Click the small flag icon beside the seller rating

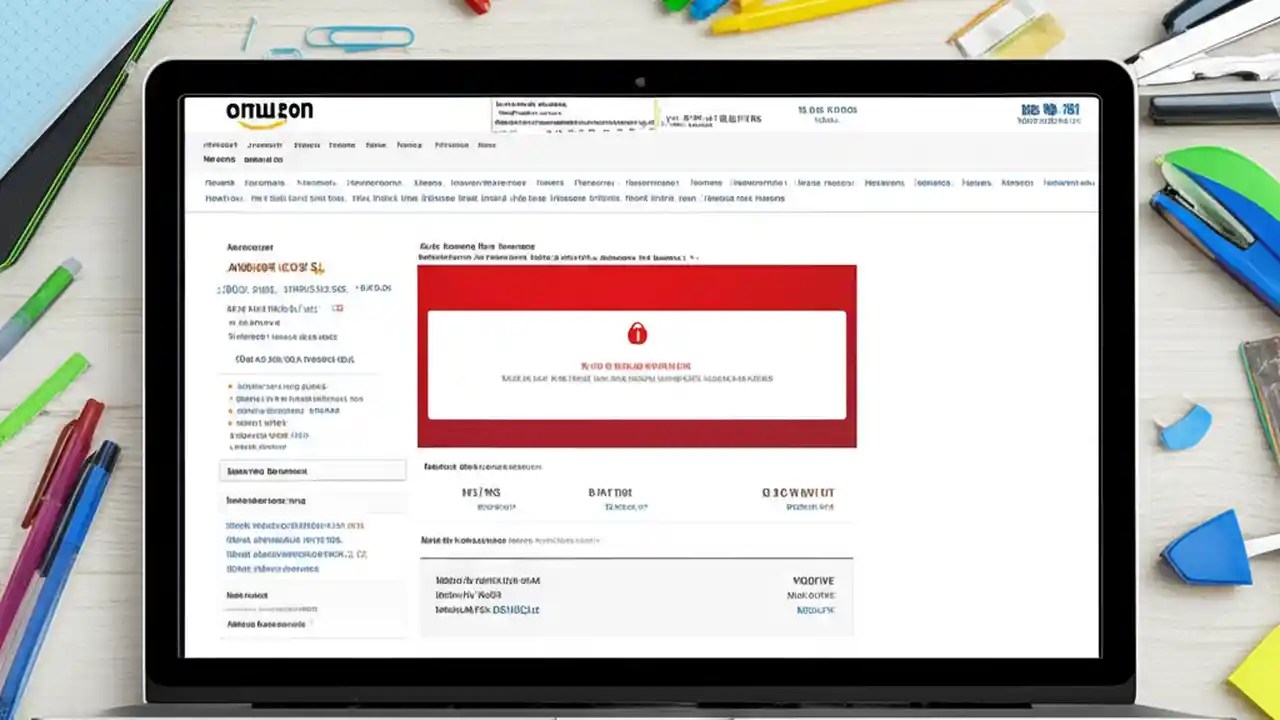[338, 308]
